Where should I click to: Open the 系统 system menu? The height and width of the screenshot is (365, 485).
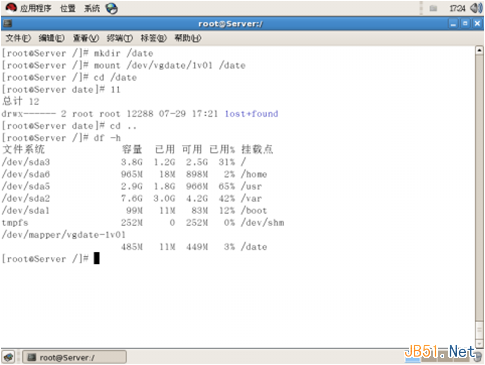pos(92,8)
